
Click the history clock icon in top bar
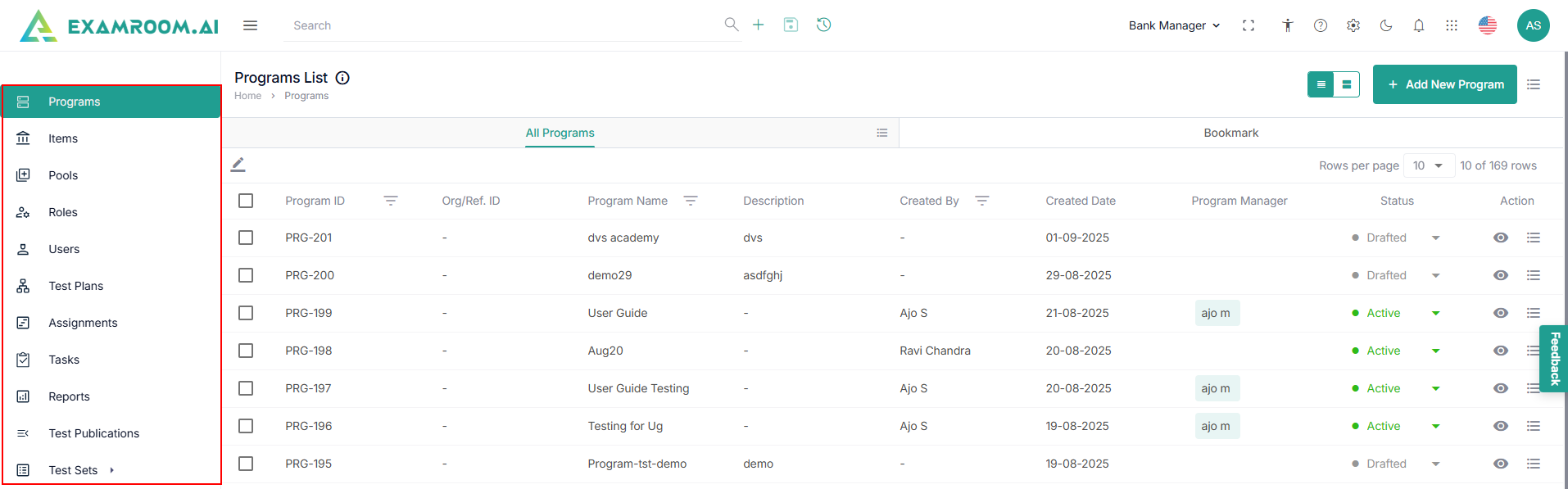click(x=823, y=25)
